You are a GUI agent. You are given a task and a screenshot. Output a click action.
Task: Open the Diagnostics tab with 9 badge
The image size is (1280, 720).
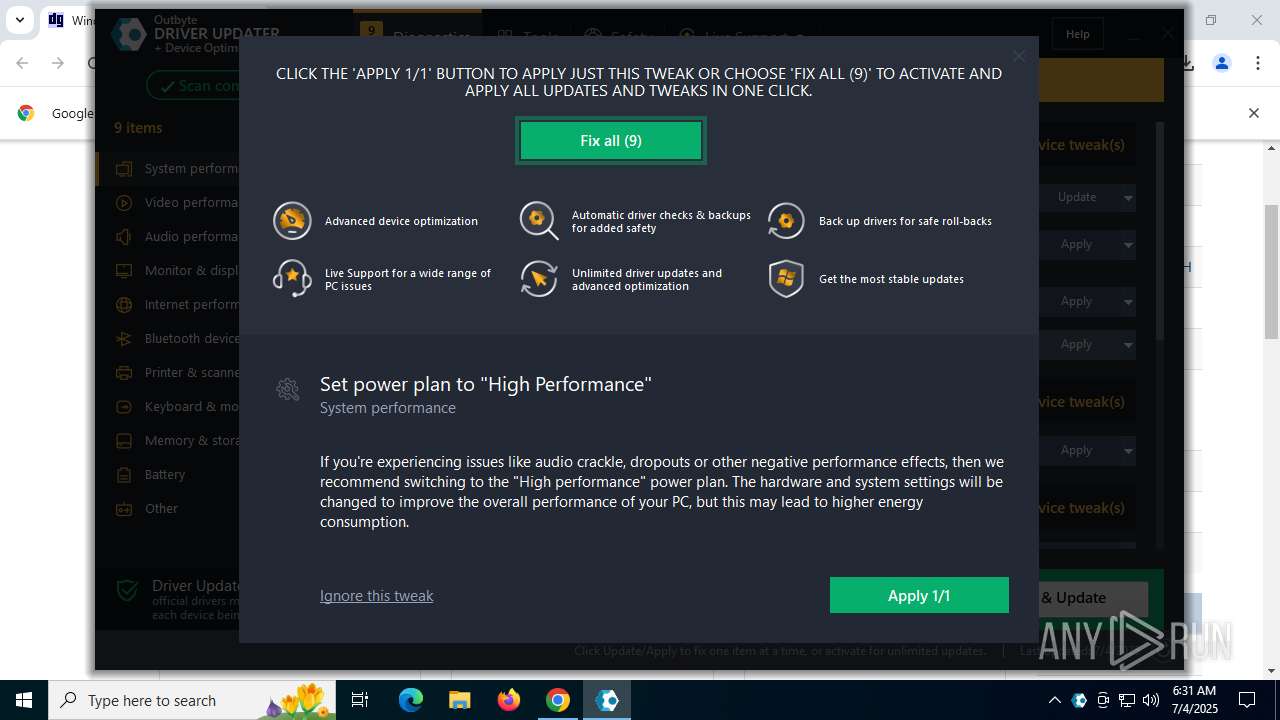416,34
